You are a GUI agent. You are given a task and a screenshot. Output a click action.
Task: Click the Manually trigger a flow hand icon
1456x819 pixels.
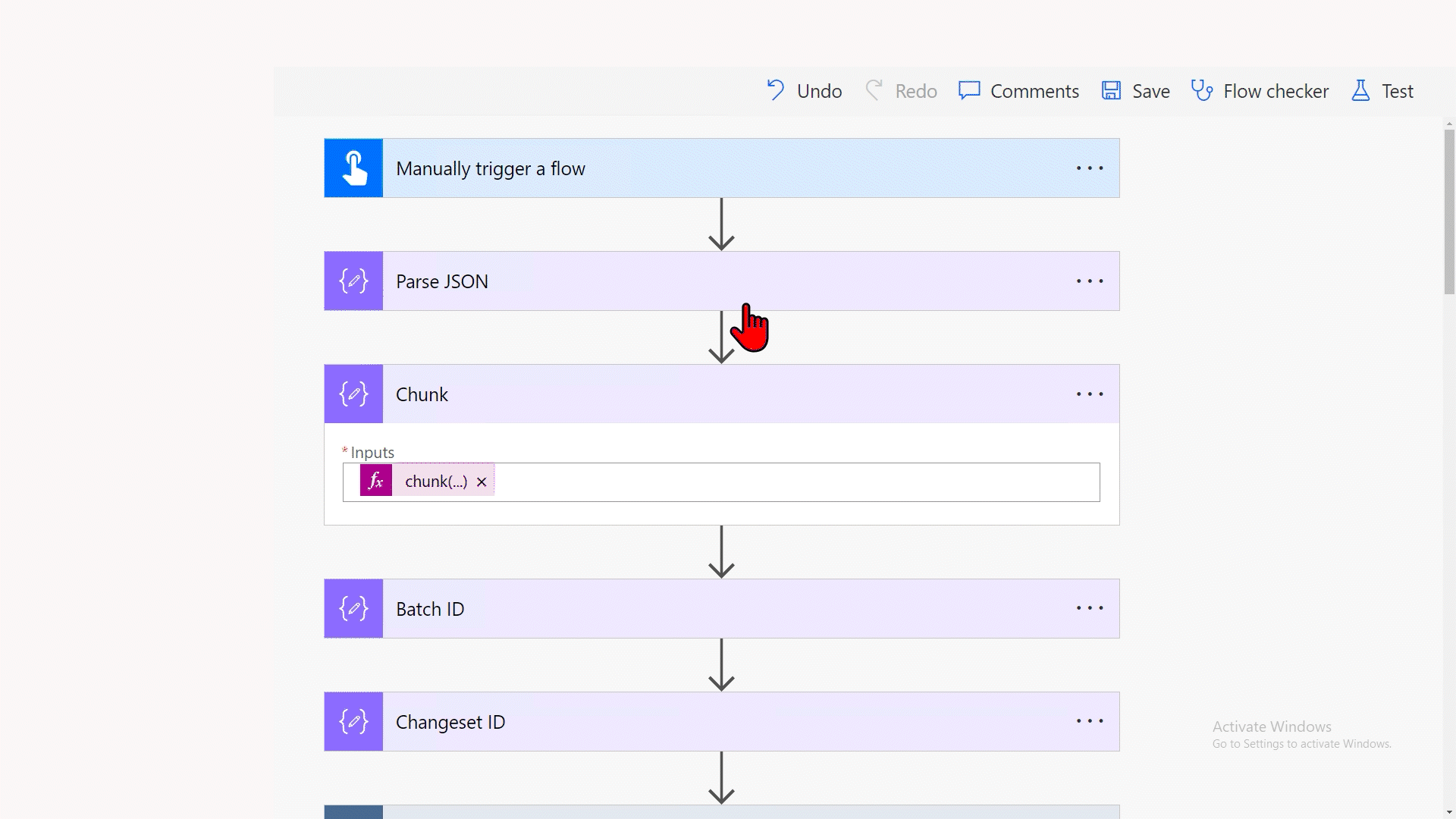(353, 168)
